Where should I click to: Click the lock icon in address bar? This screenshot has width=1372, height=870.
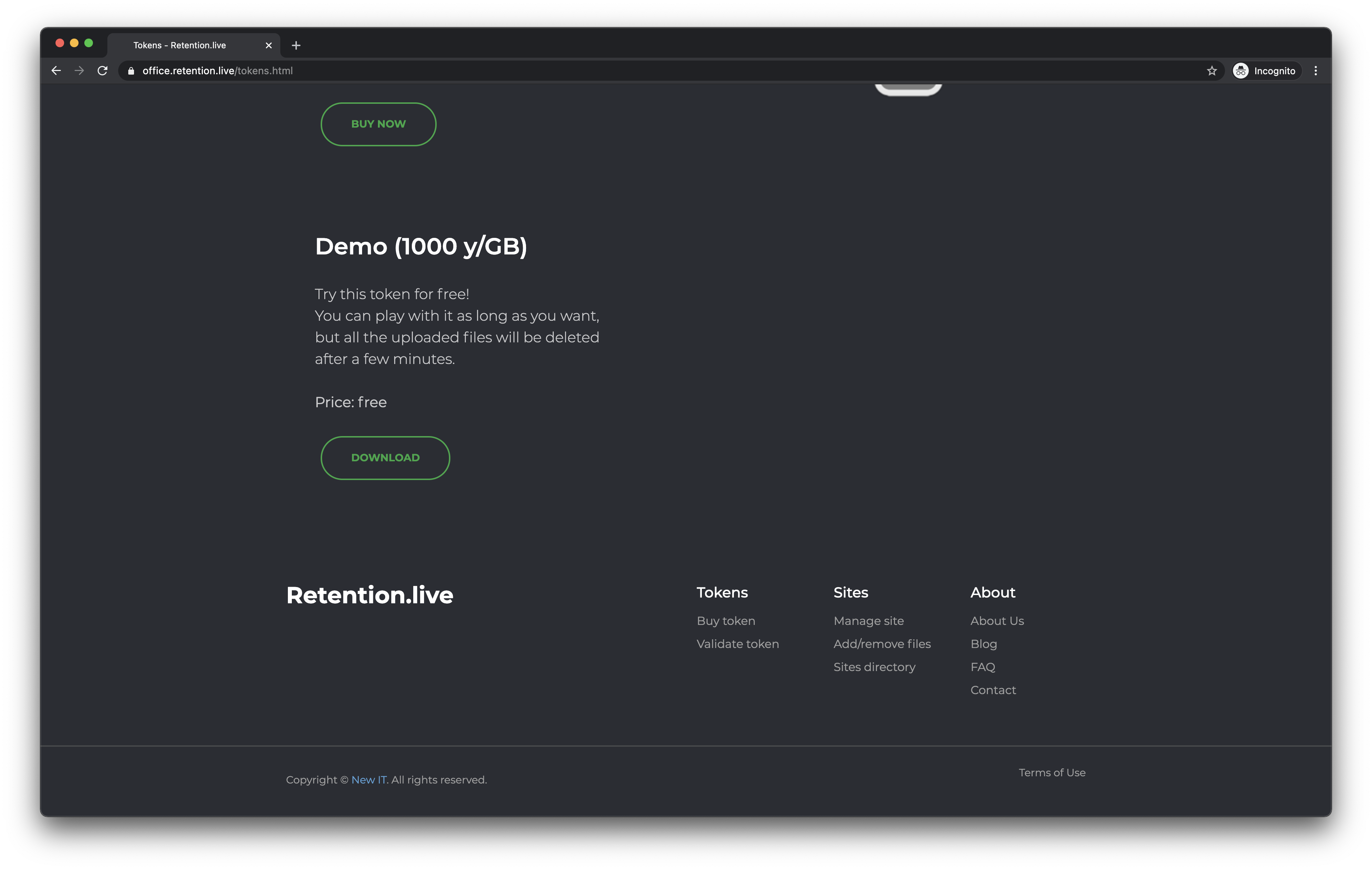point(131,71)
